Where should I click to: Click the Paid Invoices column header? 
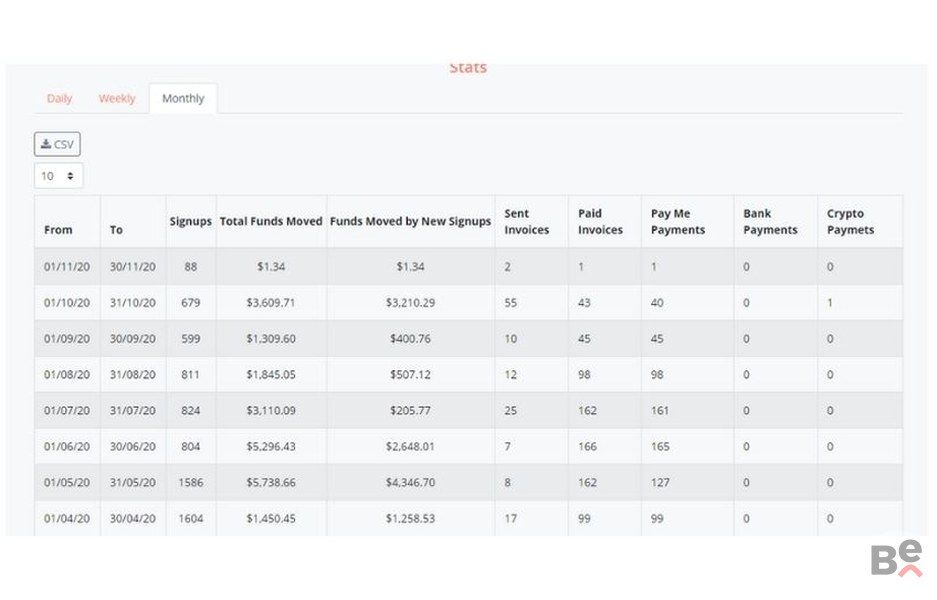click(600, 222)
